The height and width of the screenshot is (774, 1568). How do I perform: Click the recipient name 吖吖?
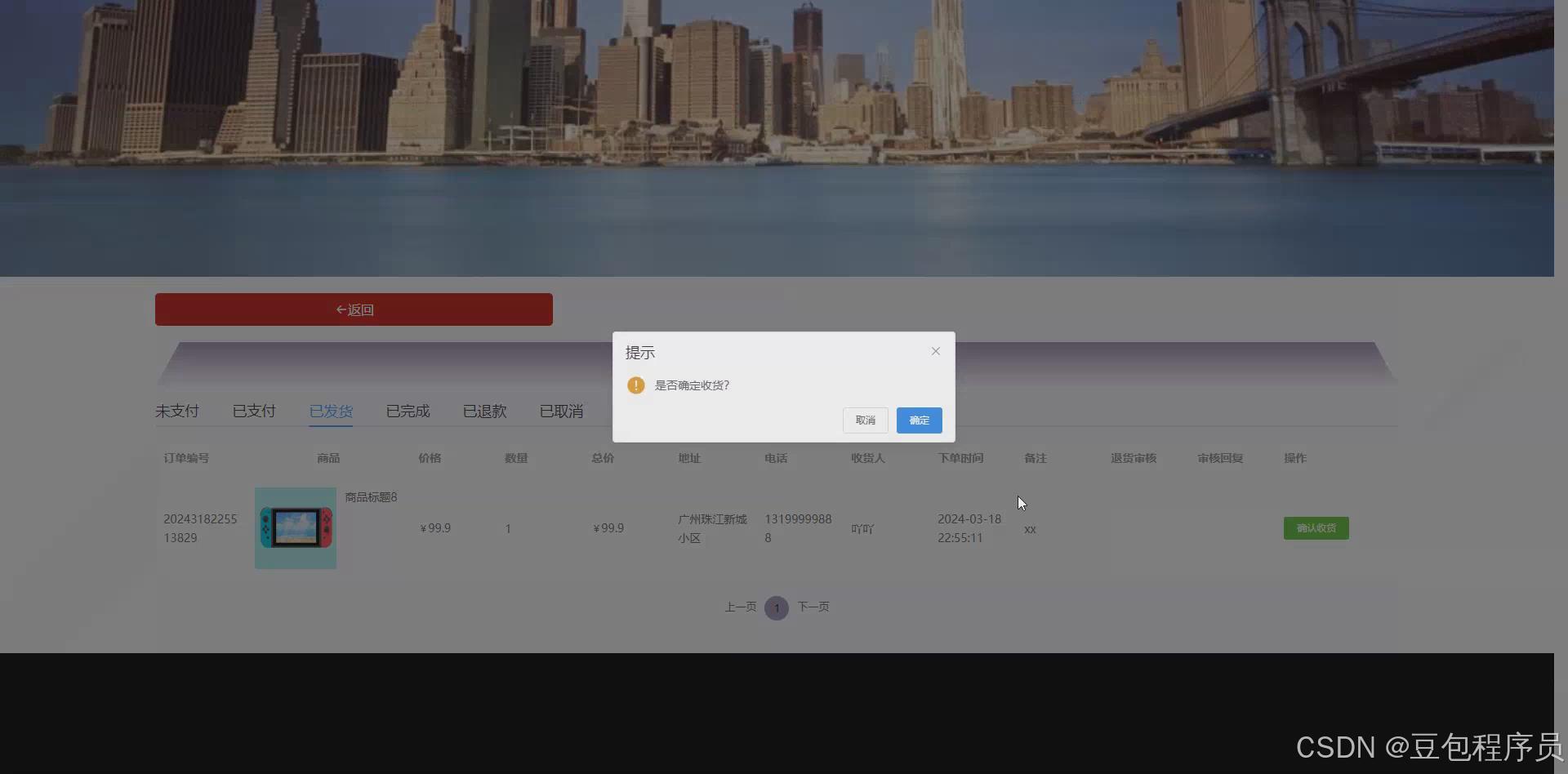(x=862, y=529)
